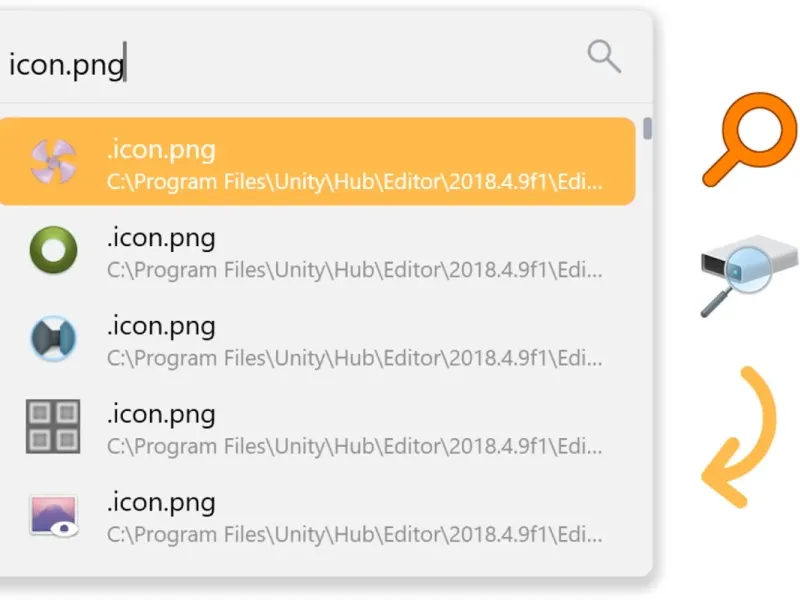Open the highlighted orange .icon.png result

pyautogui.click(x=317, y=162)
